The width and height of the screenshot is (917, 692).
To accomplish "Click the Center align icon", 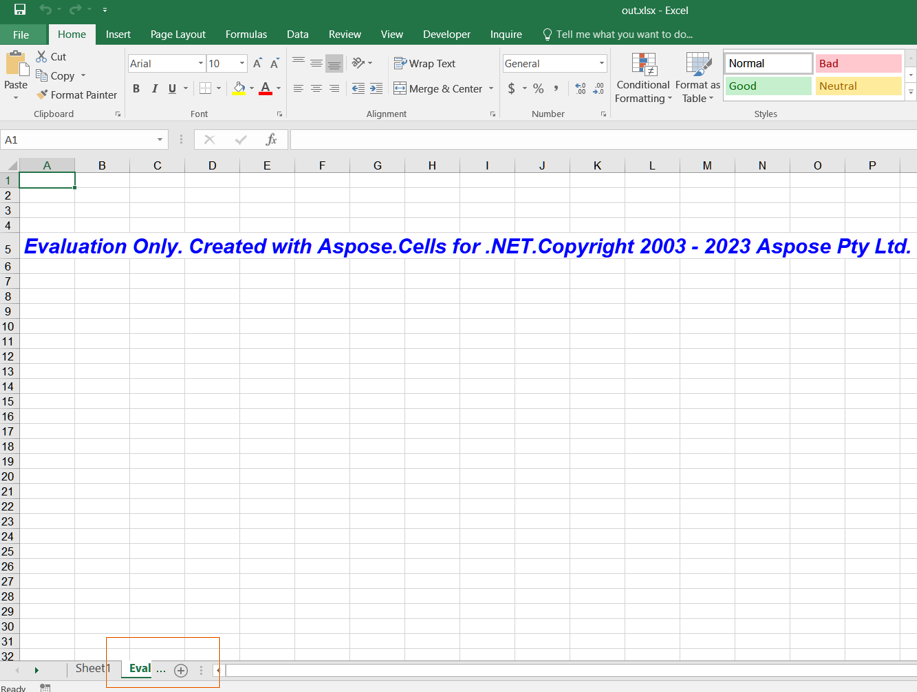I will (x=316, y=89).
